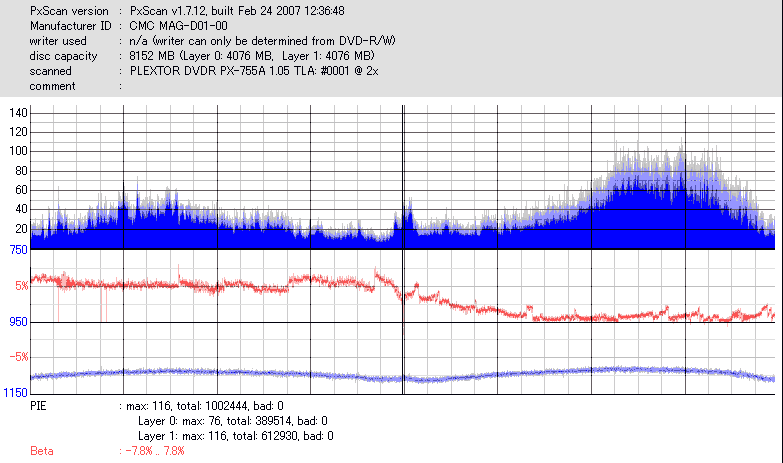Click the blue 750 axis label
This screenshot has width=783, height=463.
click(19, 250)
